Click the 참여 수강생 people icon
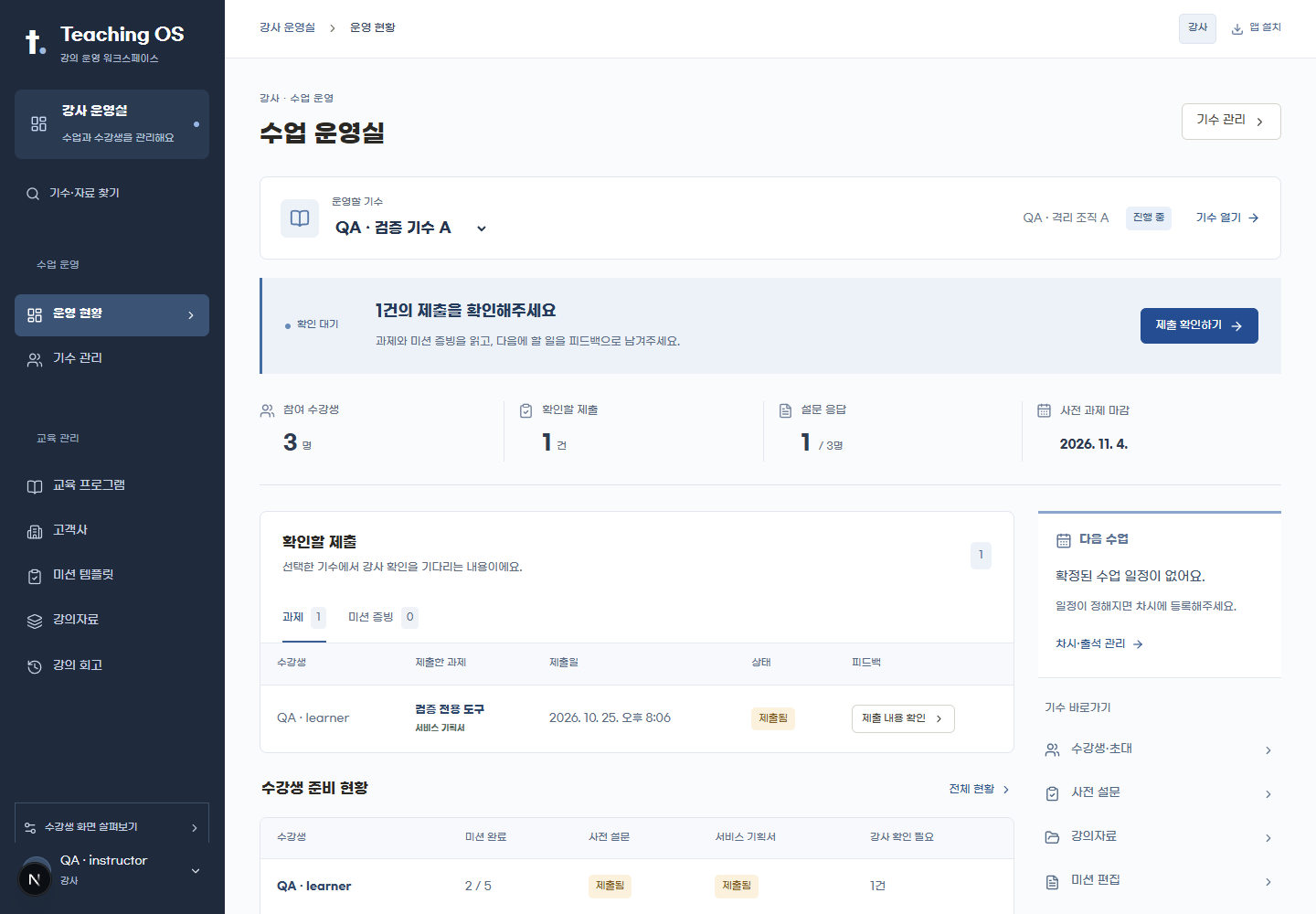Screen dimensions: 1316x914 268,410
